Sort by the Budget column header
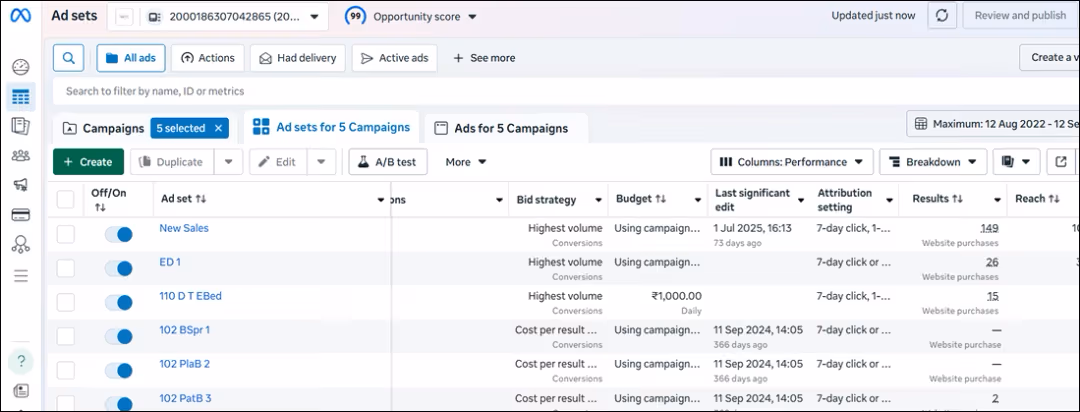 tap(641, 198)
